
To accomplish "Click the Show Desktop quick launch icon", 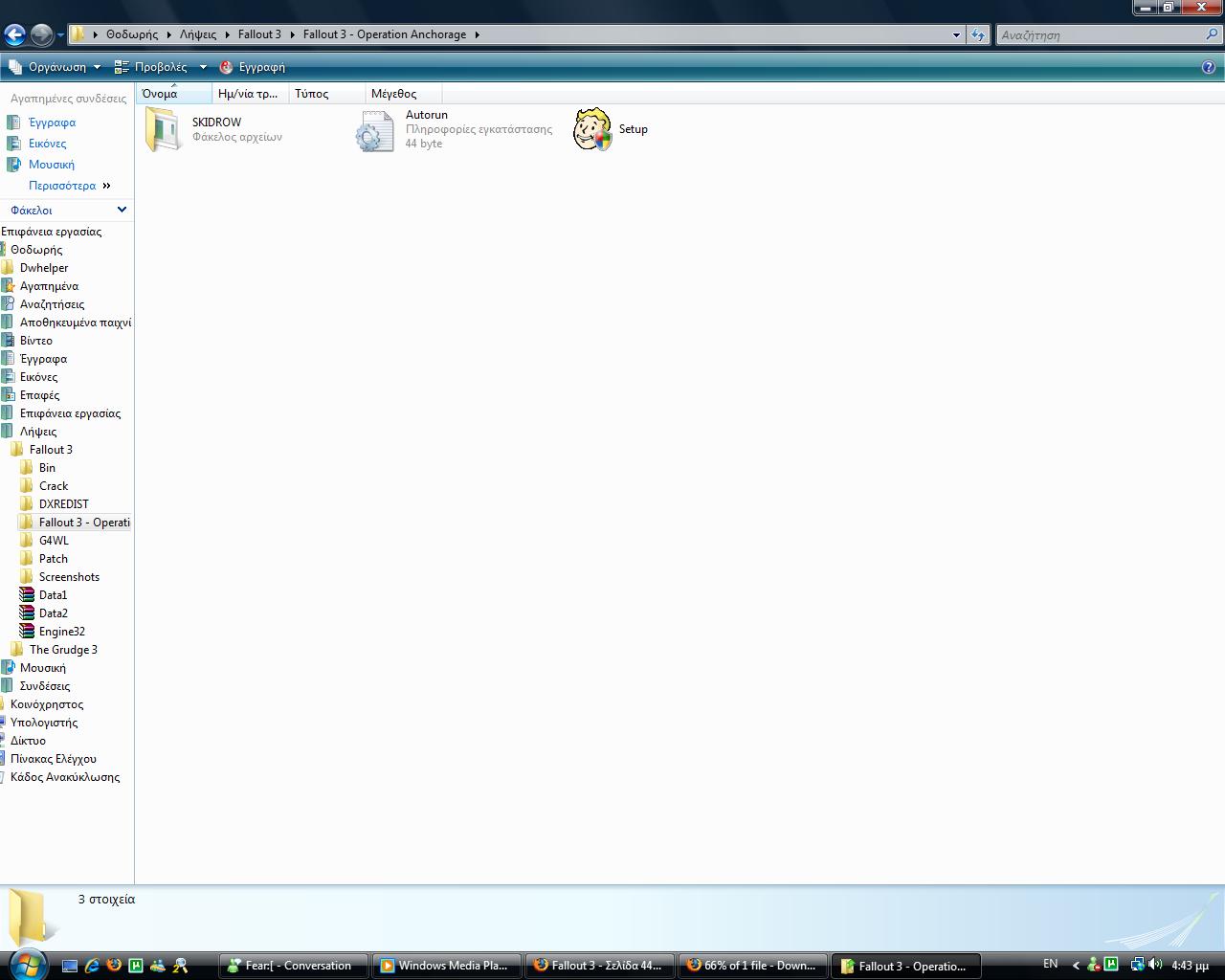I will pyautogui.click(x=70, y=966).
